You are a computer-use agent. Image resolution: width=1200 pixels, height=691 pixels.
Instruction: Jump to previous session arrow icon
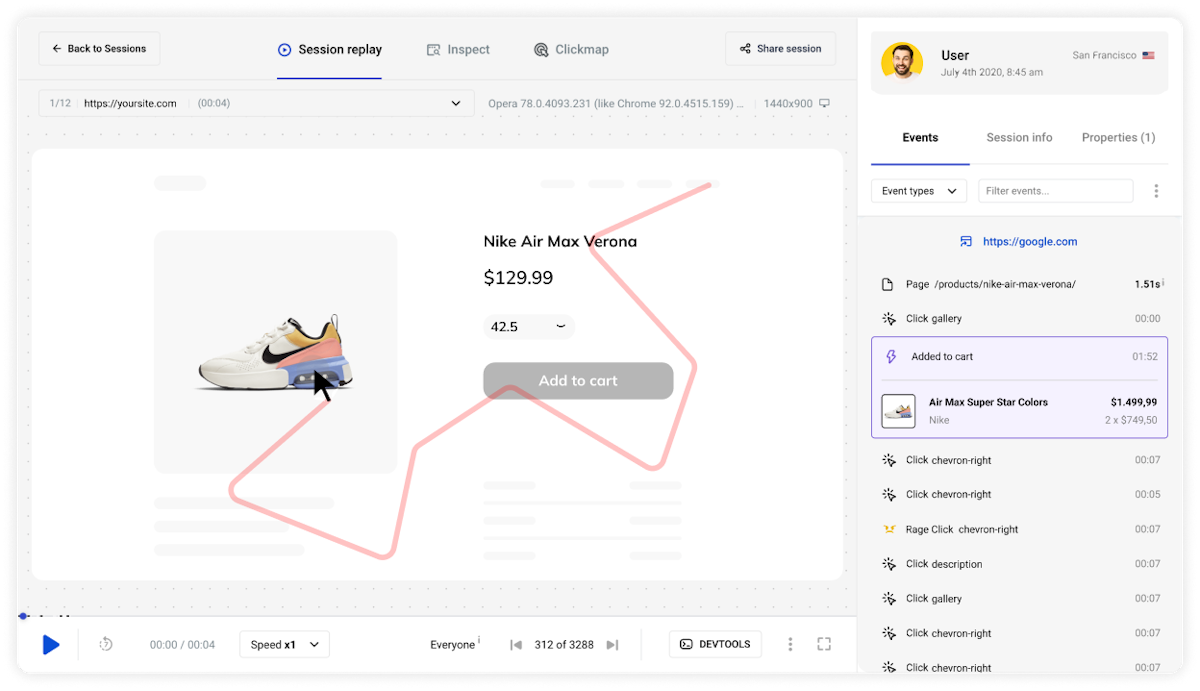(x=516, y=645)
